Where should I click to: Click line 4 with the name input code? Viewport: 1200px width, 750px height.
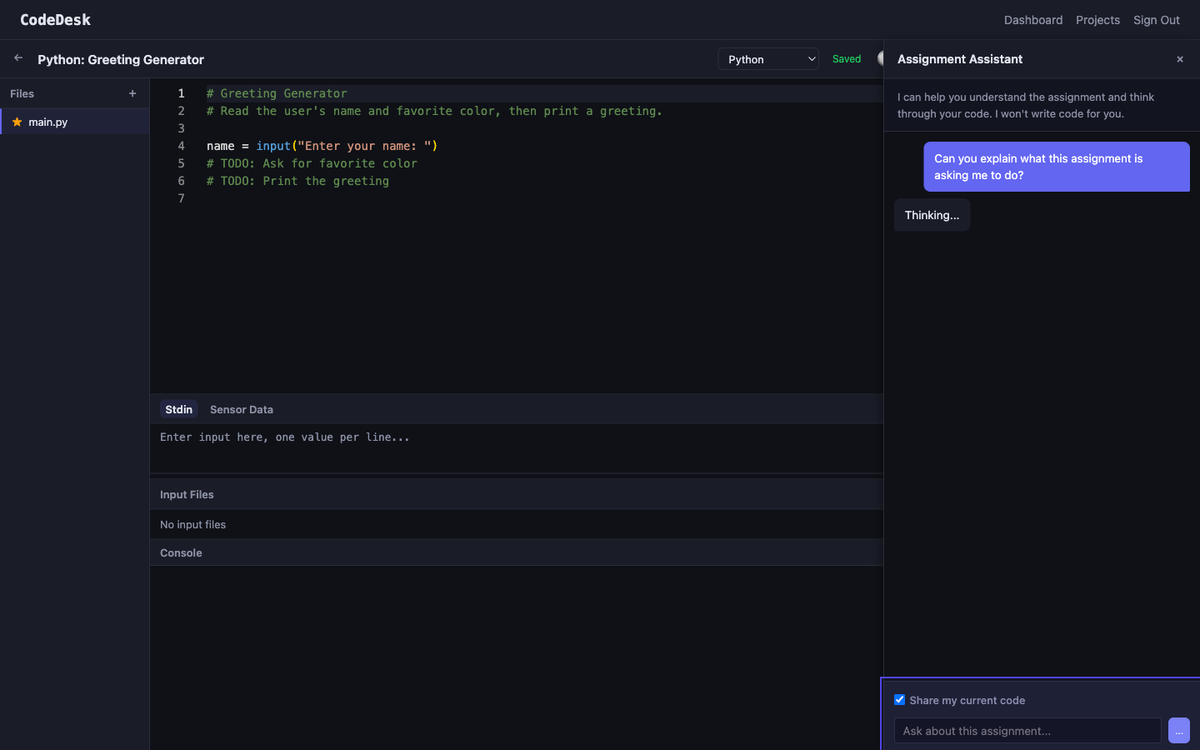tap(322, 146)
